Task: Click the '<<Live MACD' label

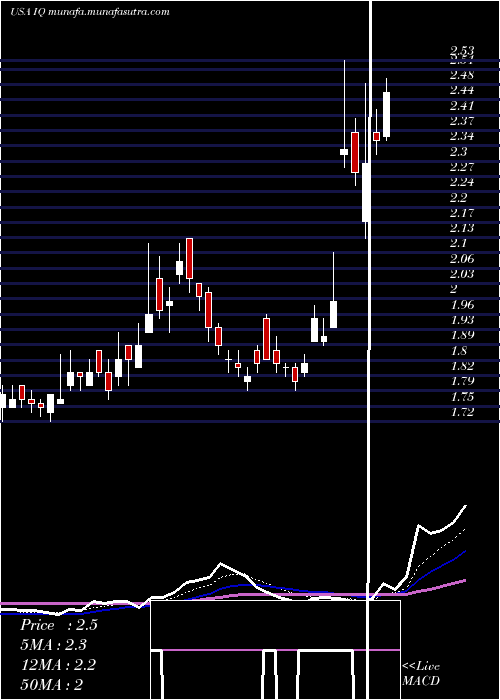Action: pyautogui.click(x=421, y=674)
